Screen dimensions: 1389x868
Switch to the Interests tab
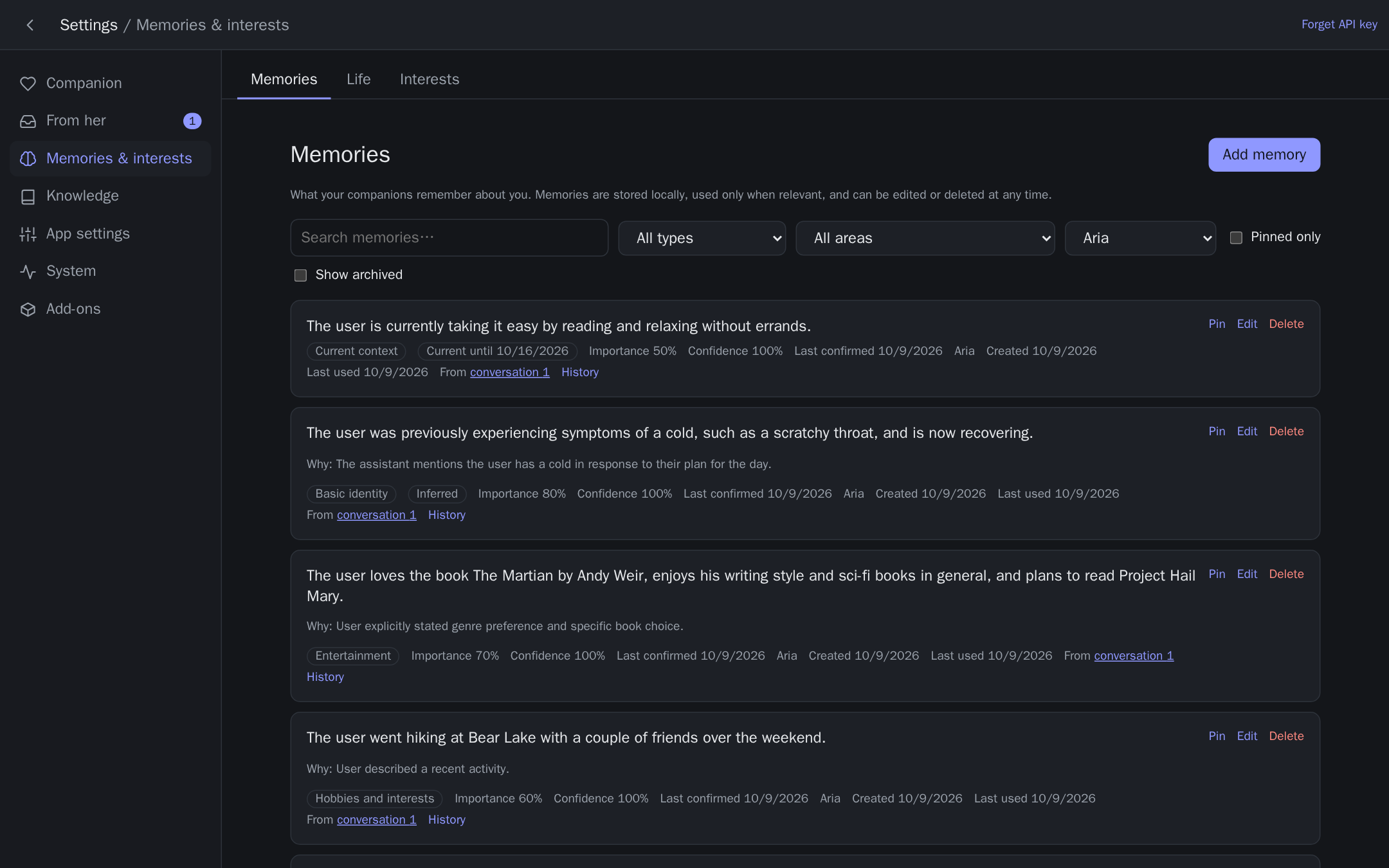click(x=430, y=79)
